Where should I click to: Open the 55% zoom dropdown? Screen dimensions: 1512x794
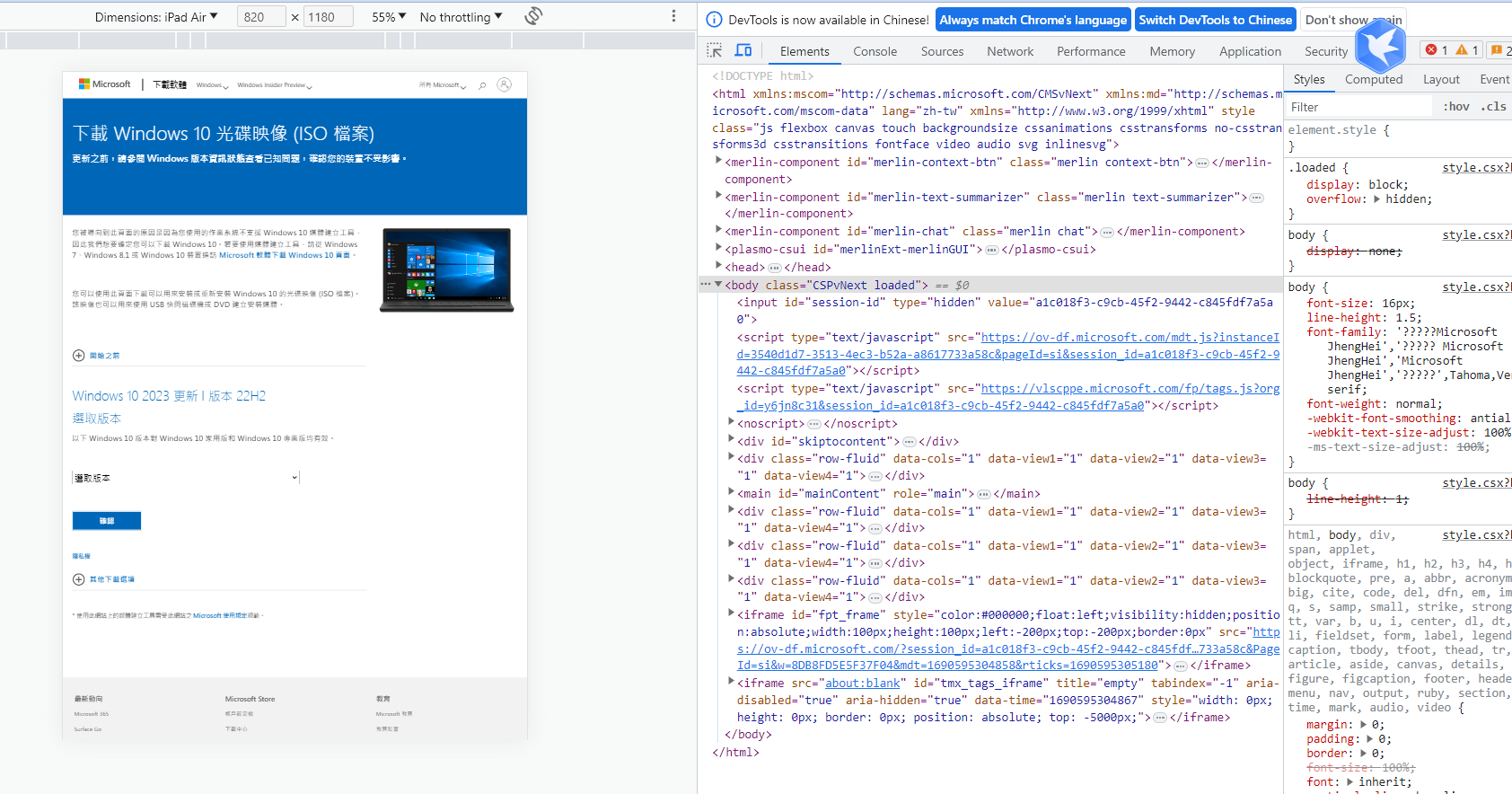(x=389, y=17)
